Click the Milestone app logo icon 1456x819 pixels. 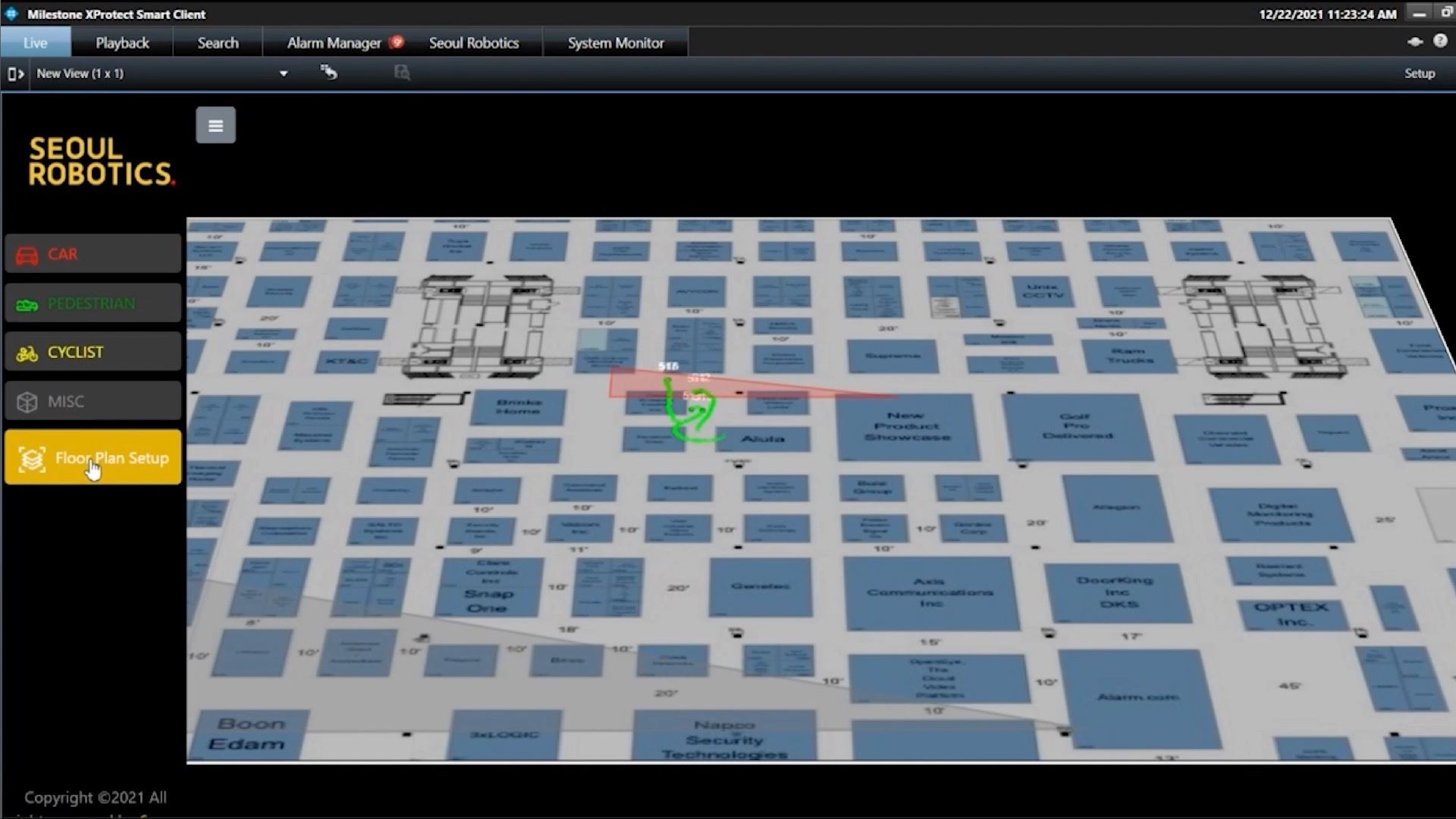tap(11, 14)
